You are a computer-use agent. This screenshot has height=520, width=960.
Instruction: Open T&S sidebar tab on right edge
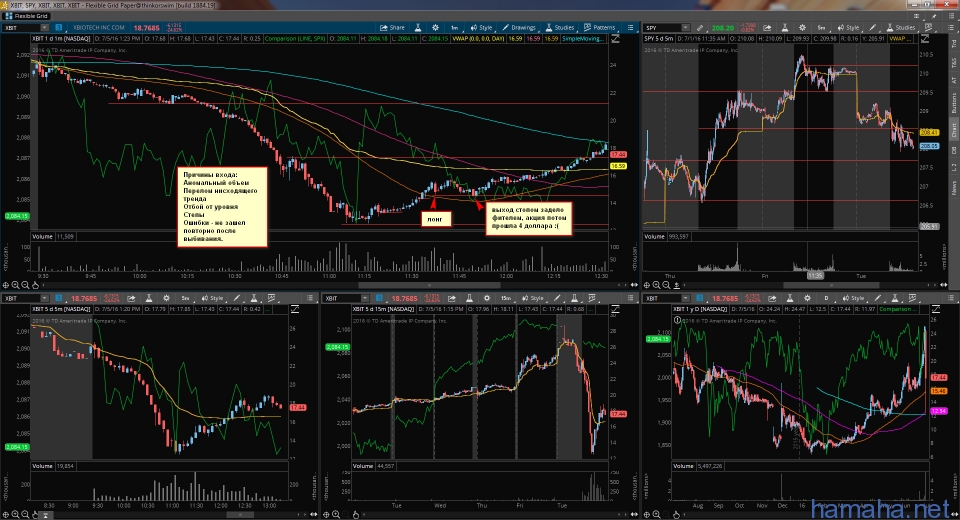pyautogui.click(x=954, y=62)
